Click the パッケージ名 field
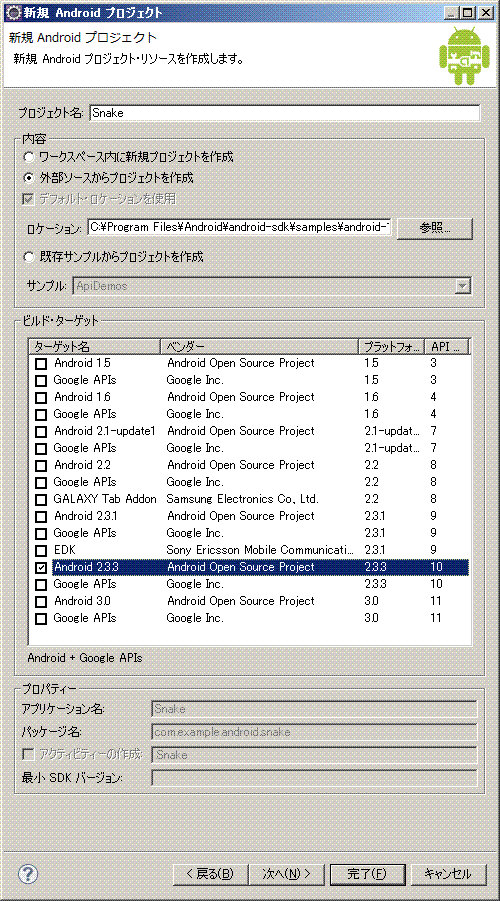Screen dimensions: 500x901 point(314,732)
